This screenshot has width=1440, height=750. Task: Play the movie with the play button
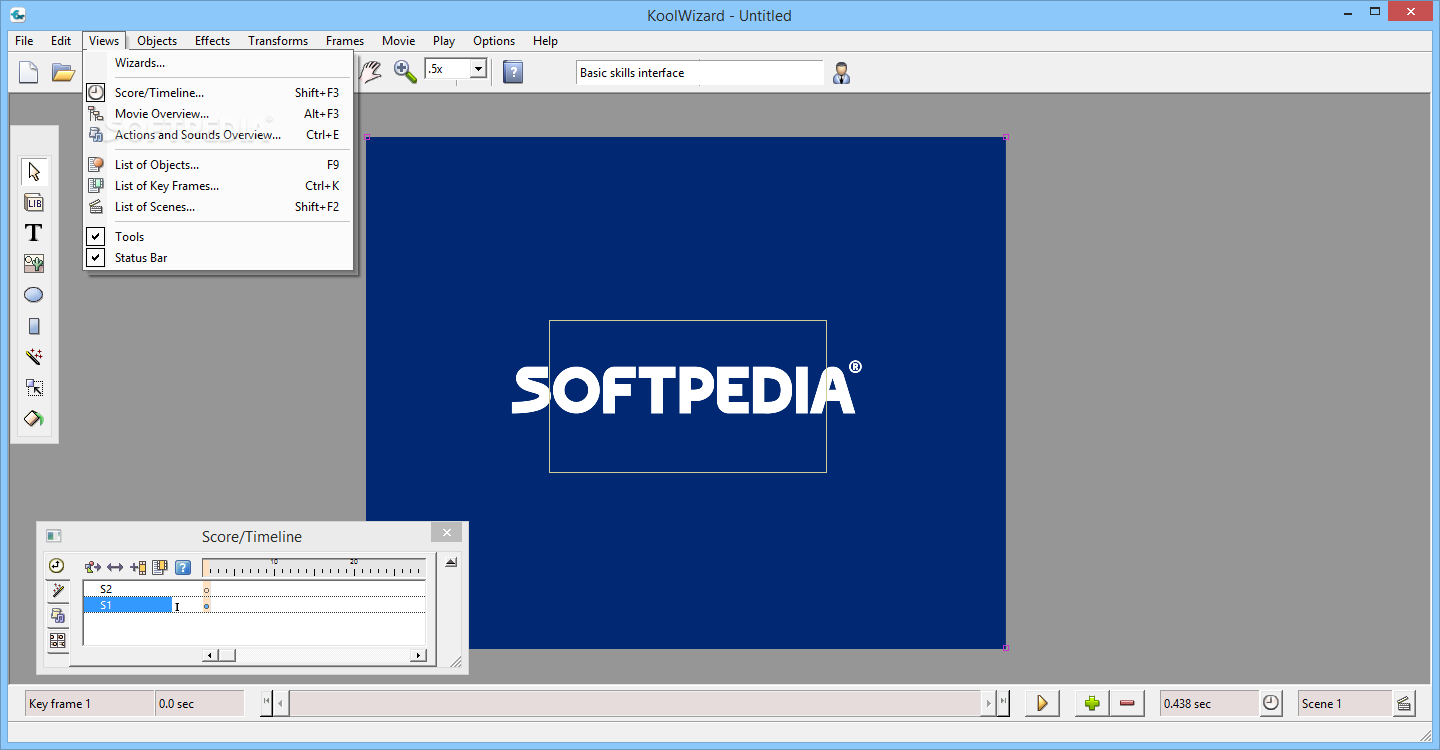coord(1042,703)
